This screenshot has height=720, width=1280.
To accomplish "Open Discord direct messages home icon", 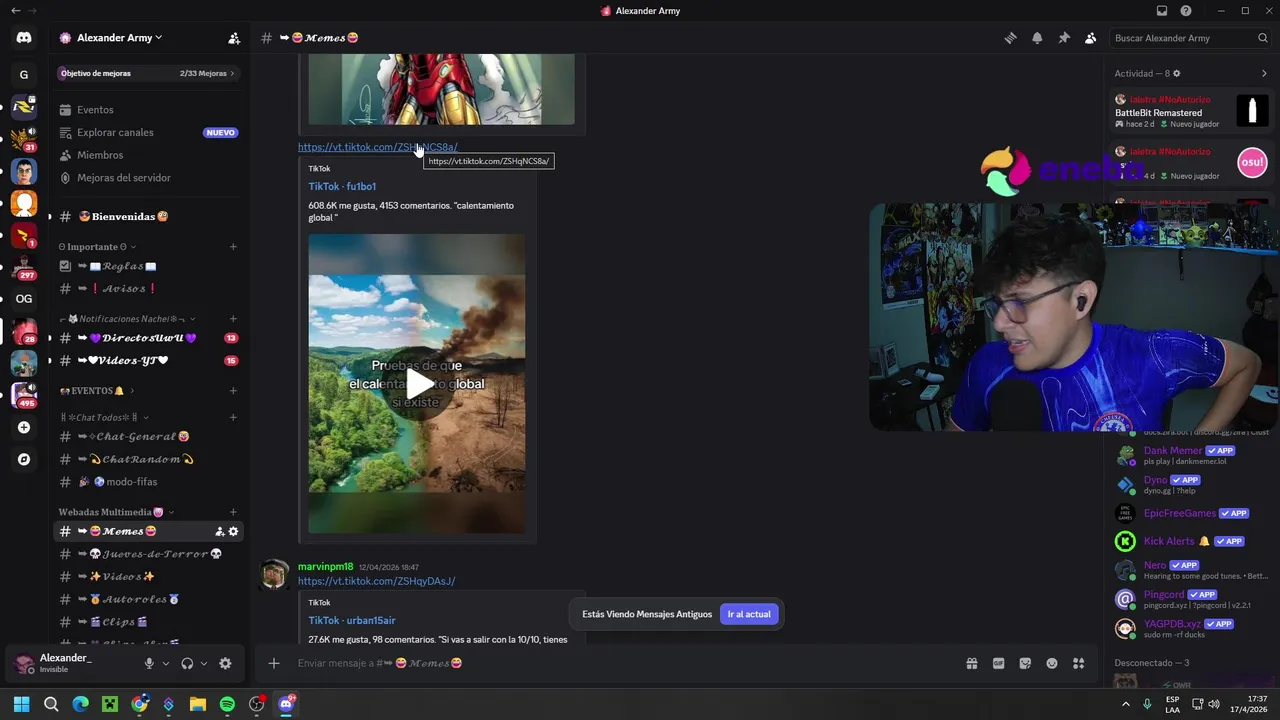I will 24,38.
